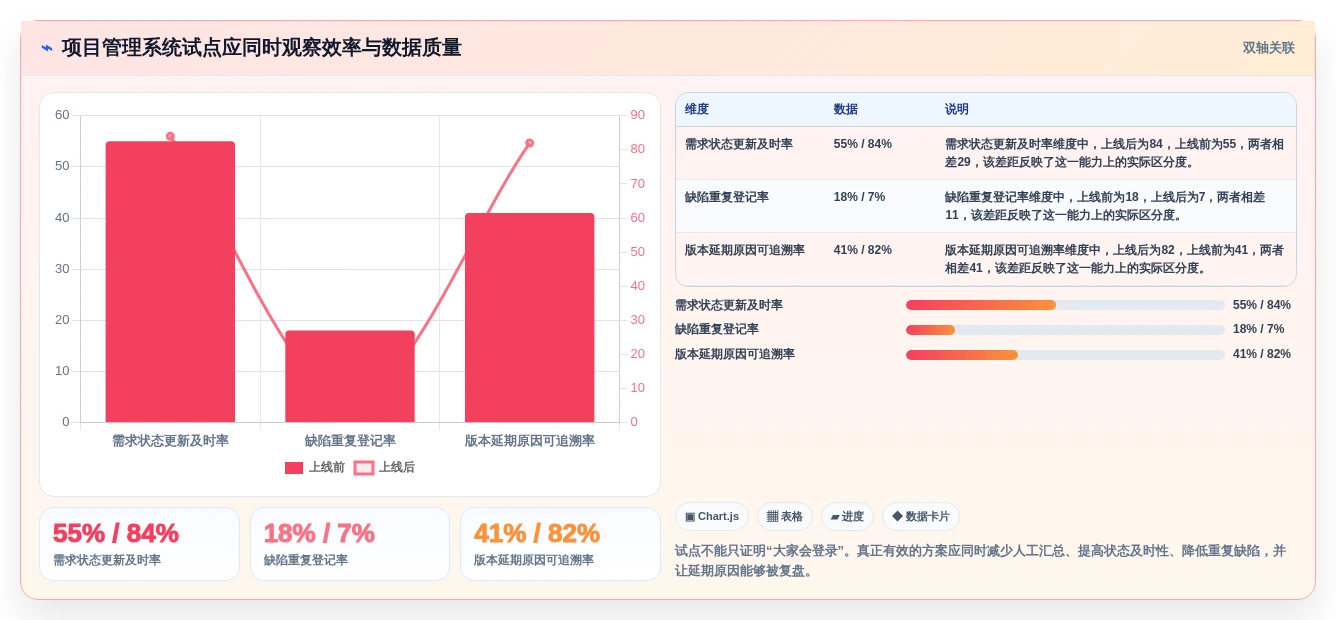Click the 维度 column header
The width and height of the screenshot is (1336, 620).
[x=697, y=109]
